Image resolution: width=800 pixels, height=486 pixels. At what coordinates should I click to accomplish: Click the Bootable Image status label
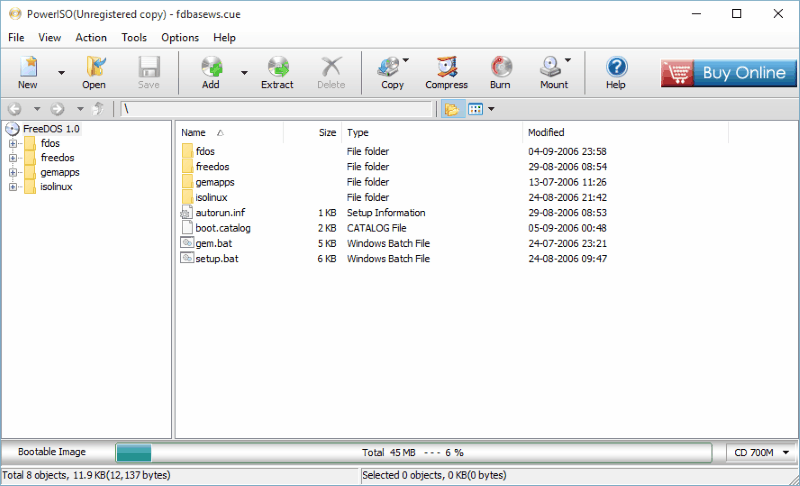[x=52, y=452]
